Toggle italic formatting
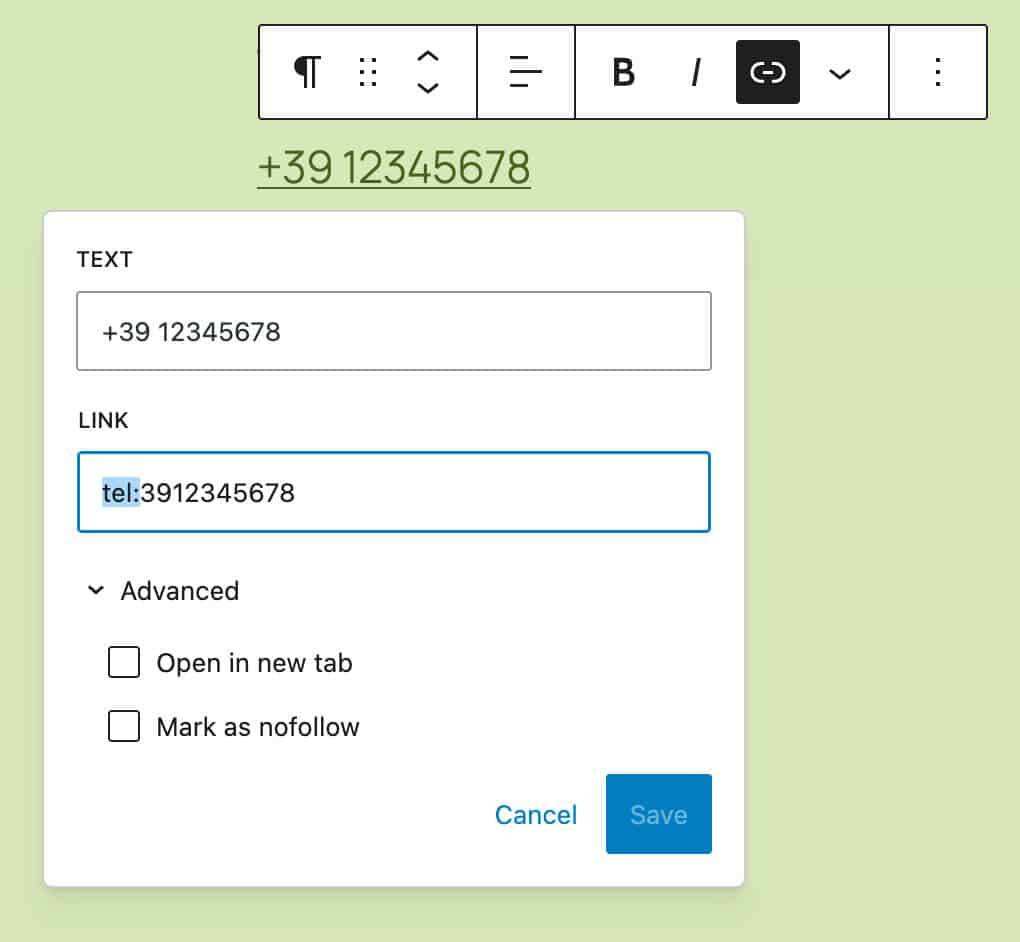This screenshot has width=1020, height=942. click(x=696, y=72)
